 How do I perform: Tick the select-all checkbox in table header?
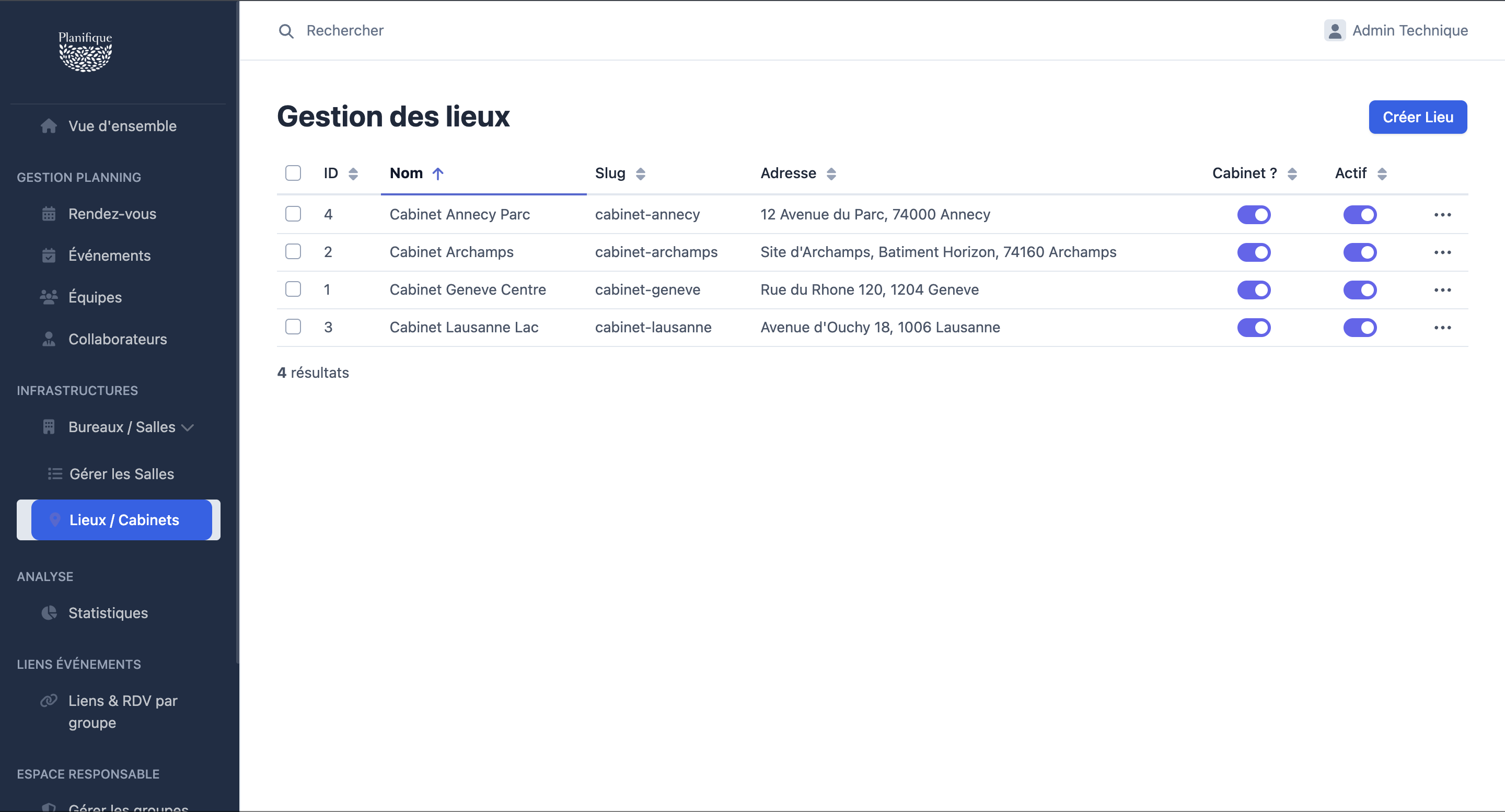(293, 173)
